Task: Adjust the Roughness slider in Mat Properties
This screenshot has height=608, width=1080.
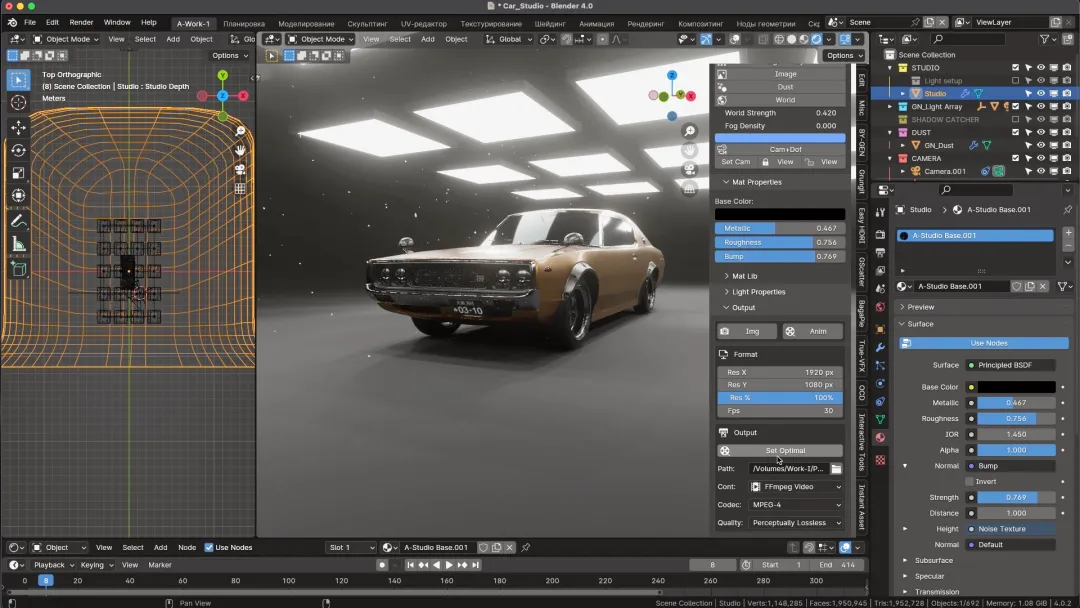Action: click(x=780, y=242)
